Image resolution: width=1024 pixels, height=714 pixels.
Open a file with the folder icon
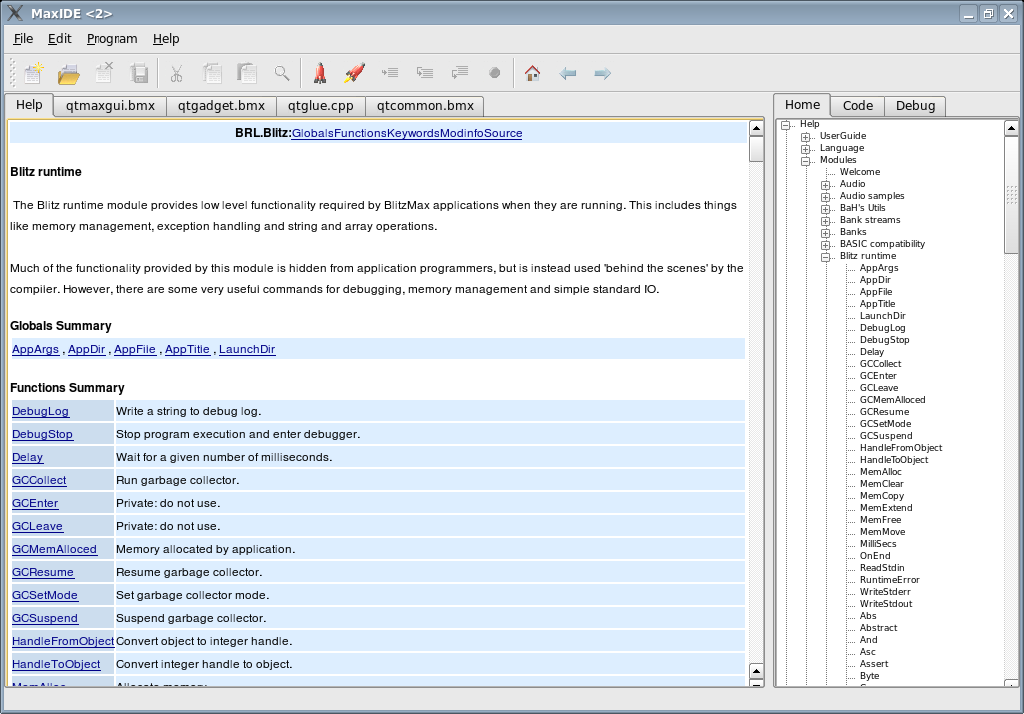coord(68,73)
